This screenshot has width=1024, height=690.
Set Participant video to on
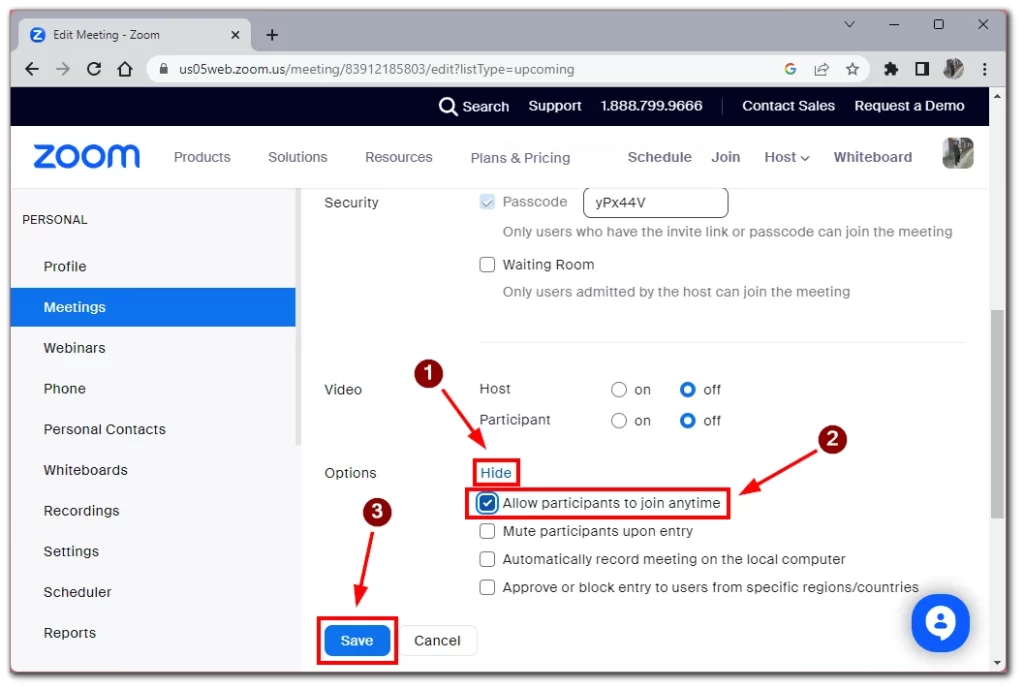tap(619, 421)
